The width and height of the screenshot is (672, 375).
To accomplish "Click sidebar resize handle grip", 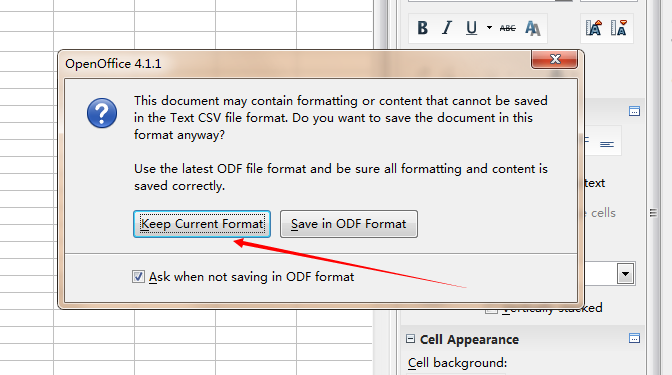I will [653, 213].
